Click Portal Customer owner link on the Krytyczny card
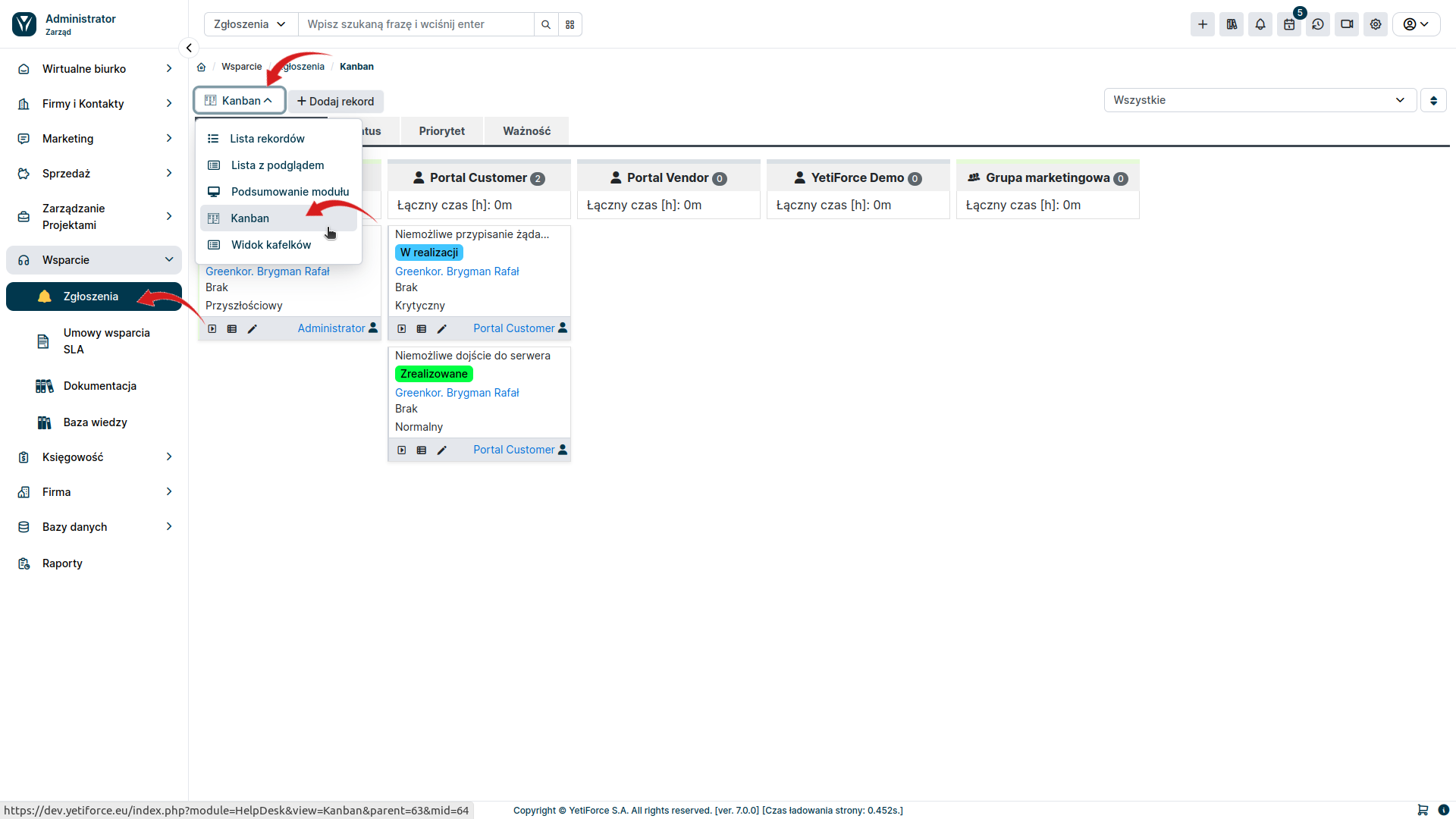The height and width of the screenshot is (819, 1456). 513,328
